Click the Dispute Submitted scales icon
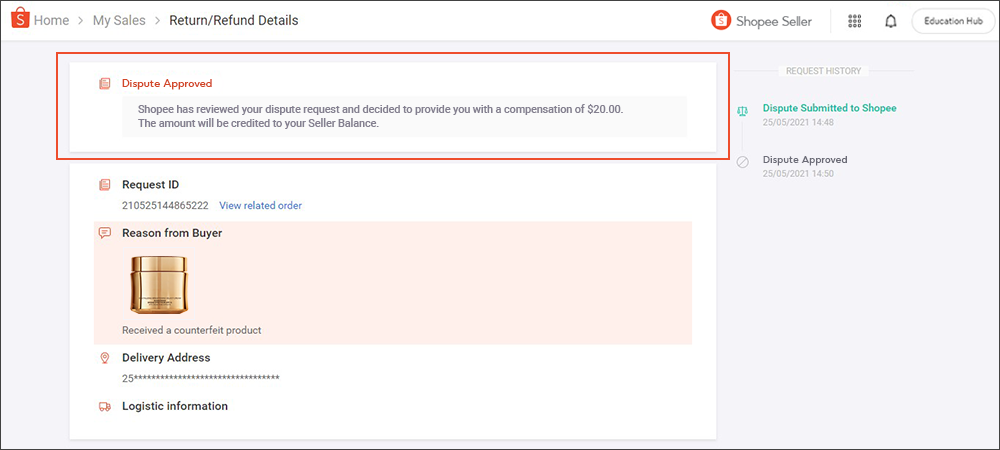Screen dimensions: 1000x450 pos(742,113)
